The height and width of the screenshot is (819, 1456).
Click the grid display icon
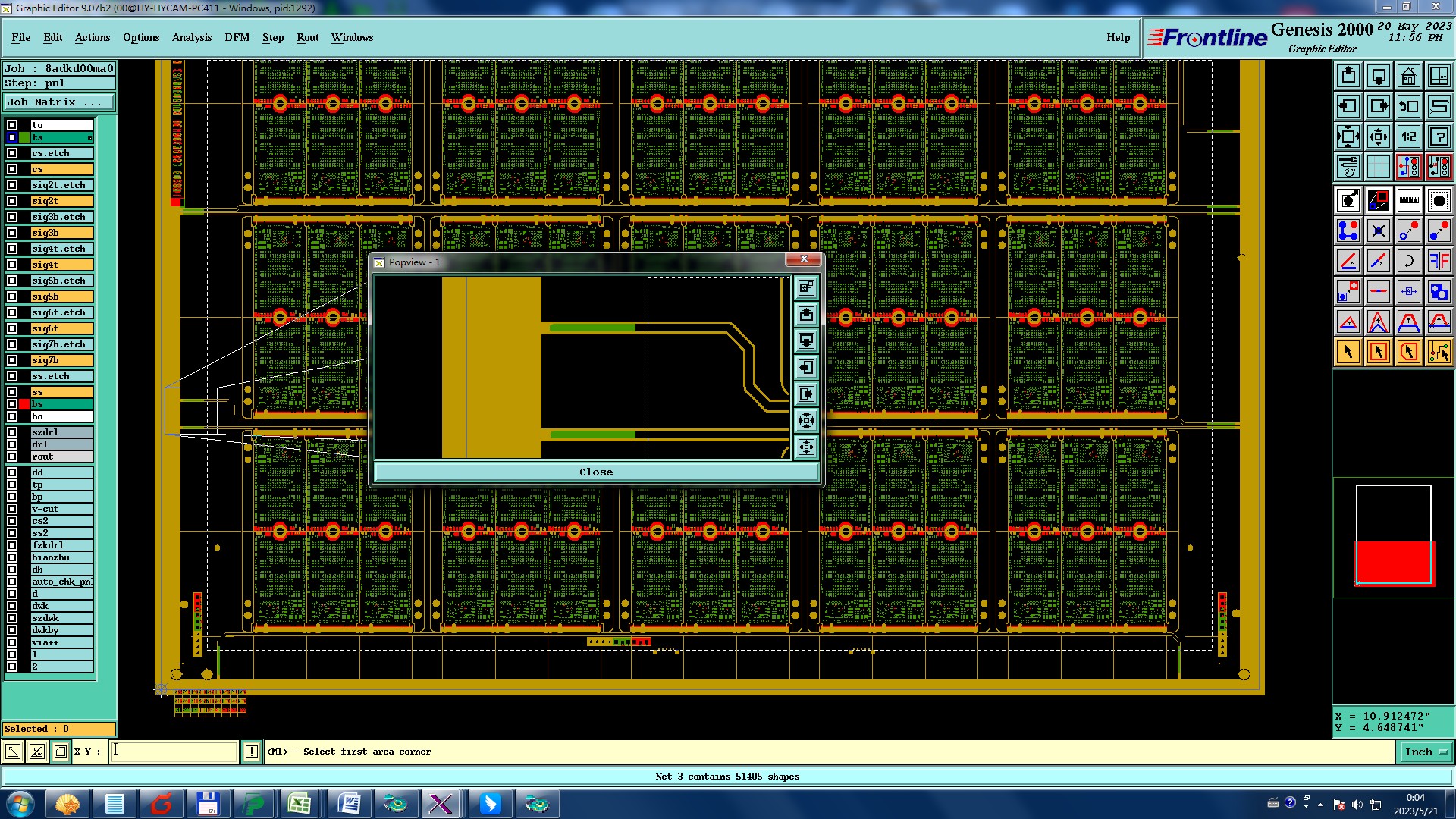point(1378,167)
